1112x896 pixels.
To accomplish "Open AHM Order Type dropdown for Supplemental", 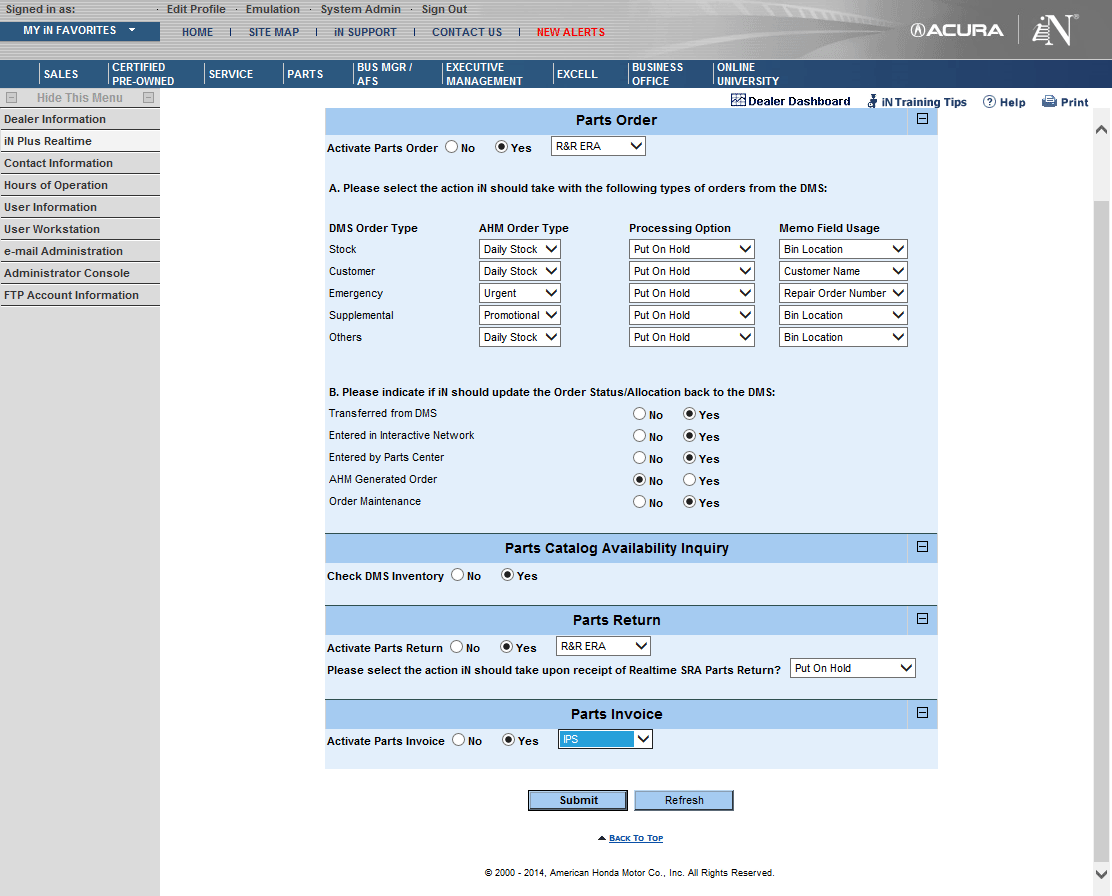I will point(520,315).
